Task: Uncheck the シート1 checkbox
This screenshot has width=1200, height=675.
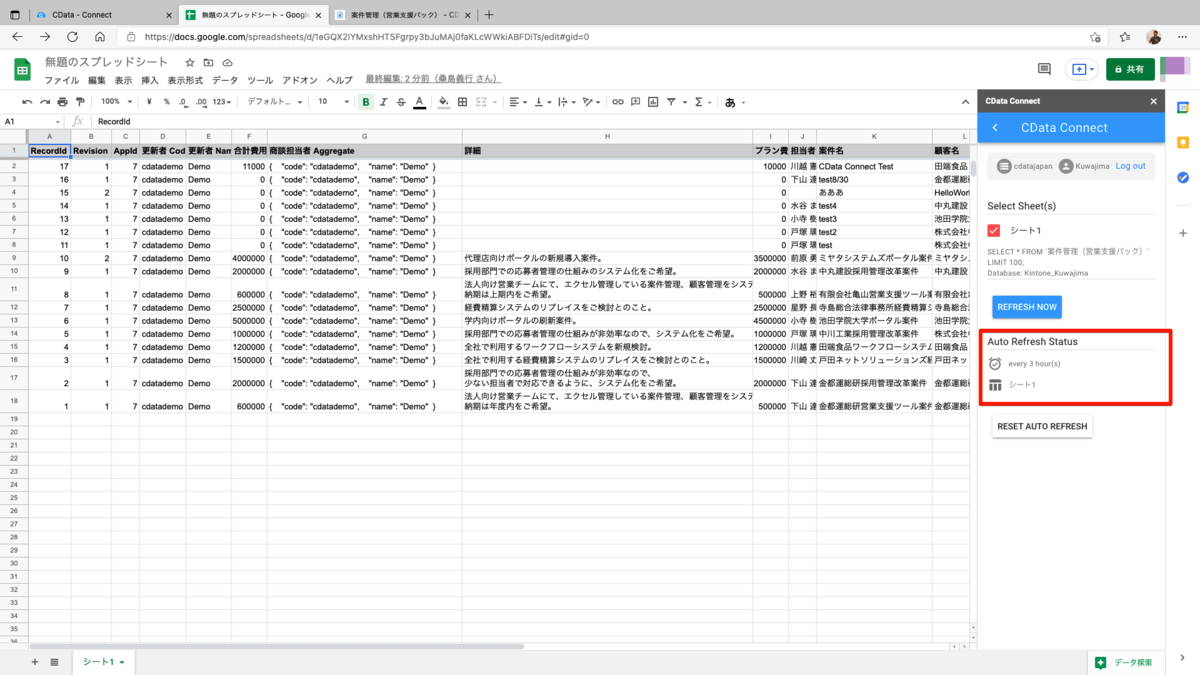Action: 994,230
